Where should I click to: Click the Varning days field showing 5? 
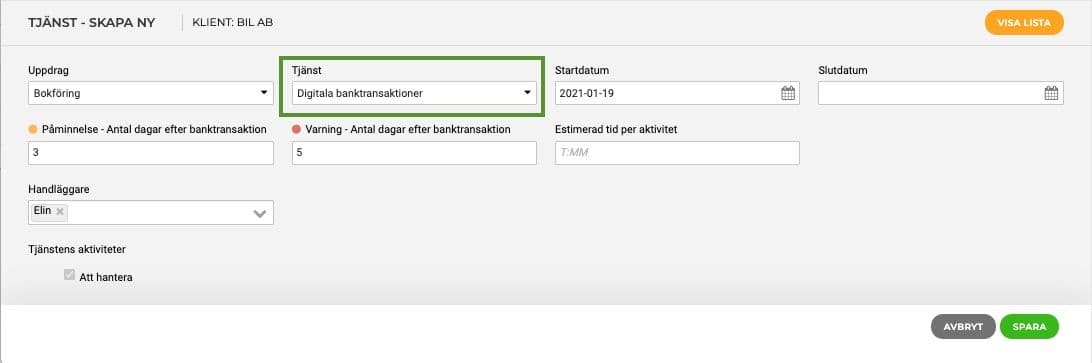coord(414,153)
